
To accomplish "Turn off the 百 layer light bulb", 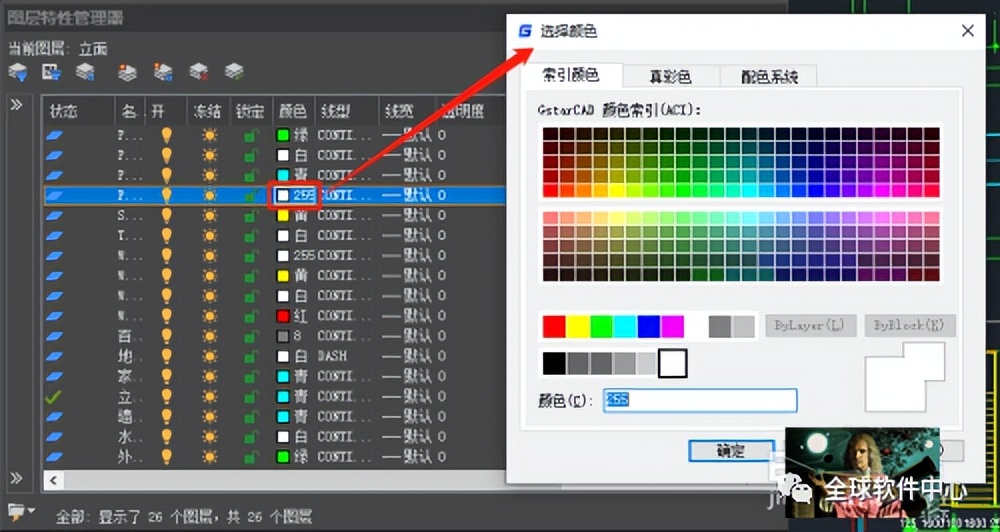I will (166, 336).
